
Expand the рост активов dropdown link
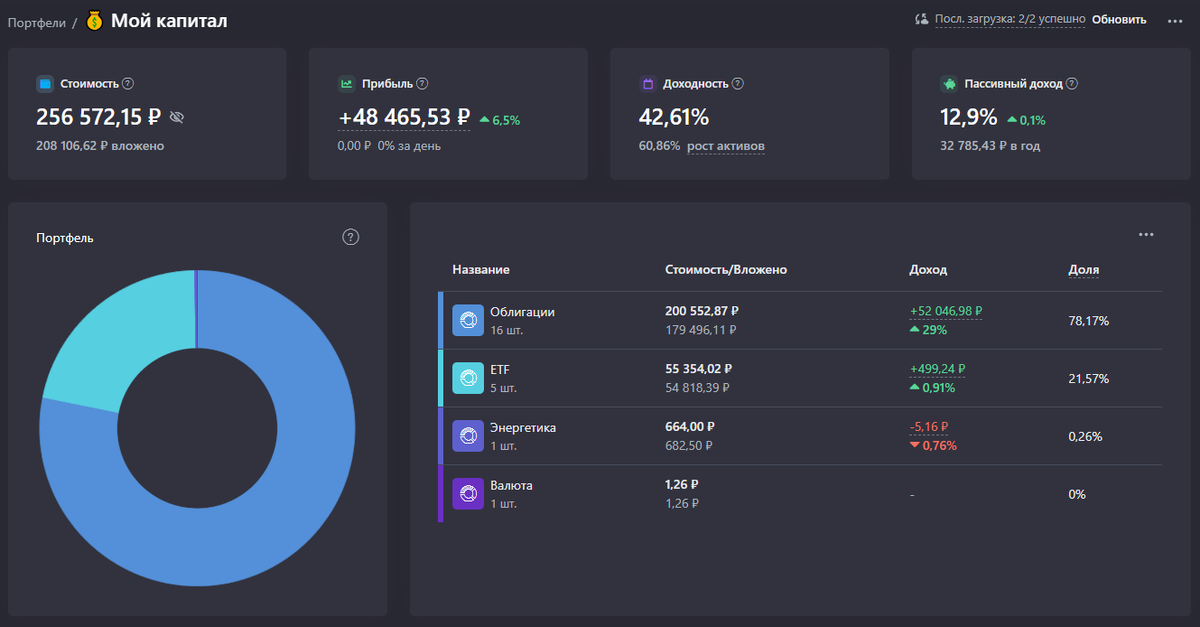(x=726, y=146)
